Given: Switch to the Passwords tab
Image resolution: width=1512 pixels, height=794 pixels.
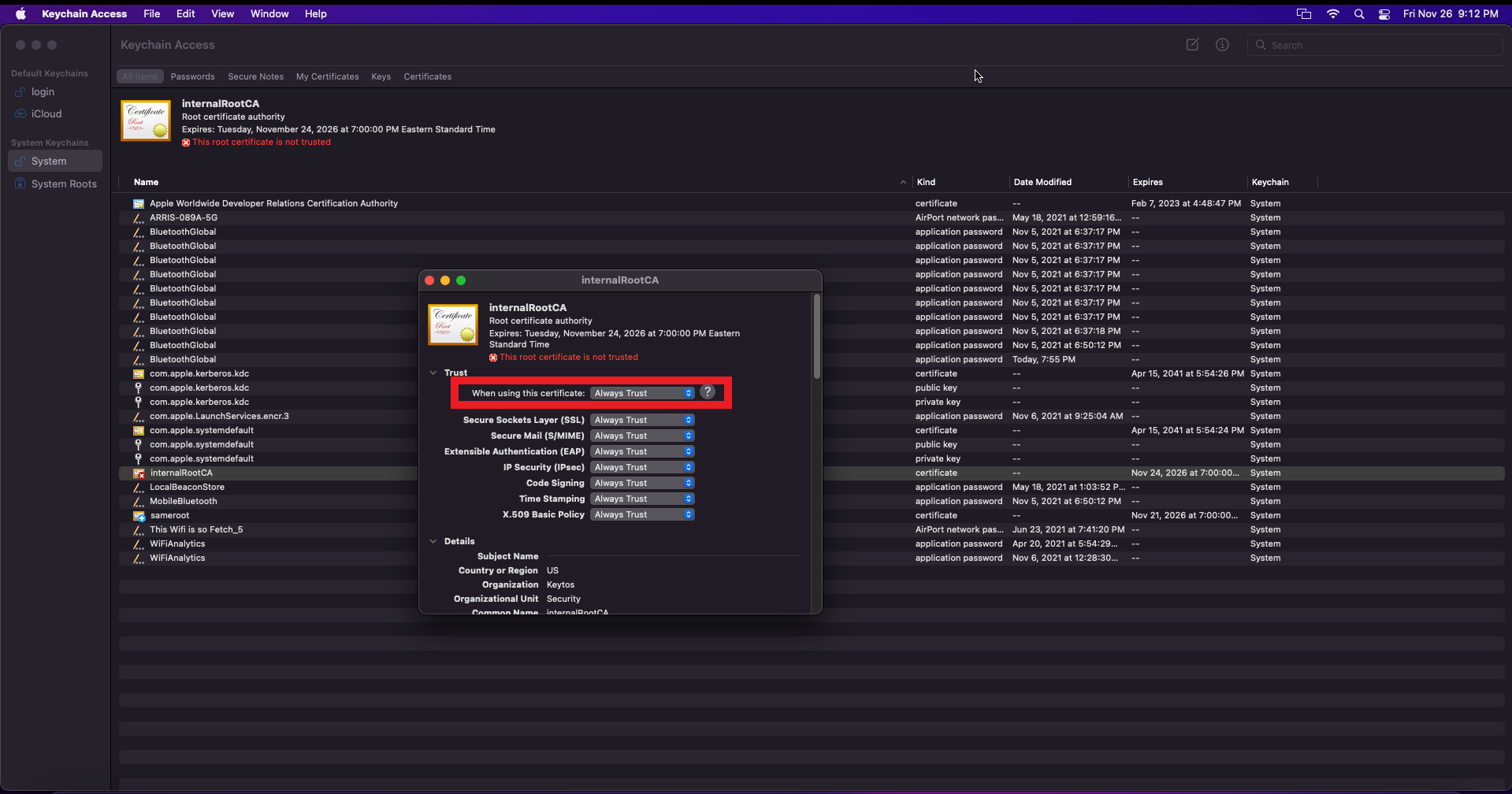Looking at the screenshot, I should click(x=192, y=76).
